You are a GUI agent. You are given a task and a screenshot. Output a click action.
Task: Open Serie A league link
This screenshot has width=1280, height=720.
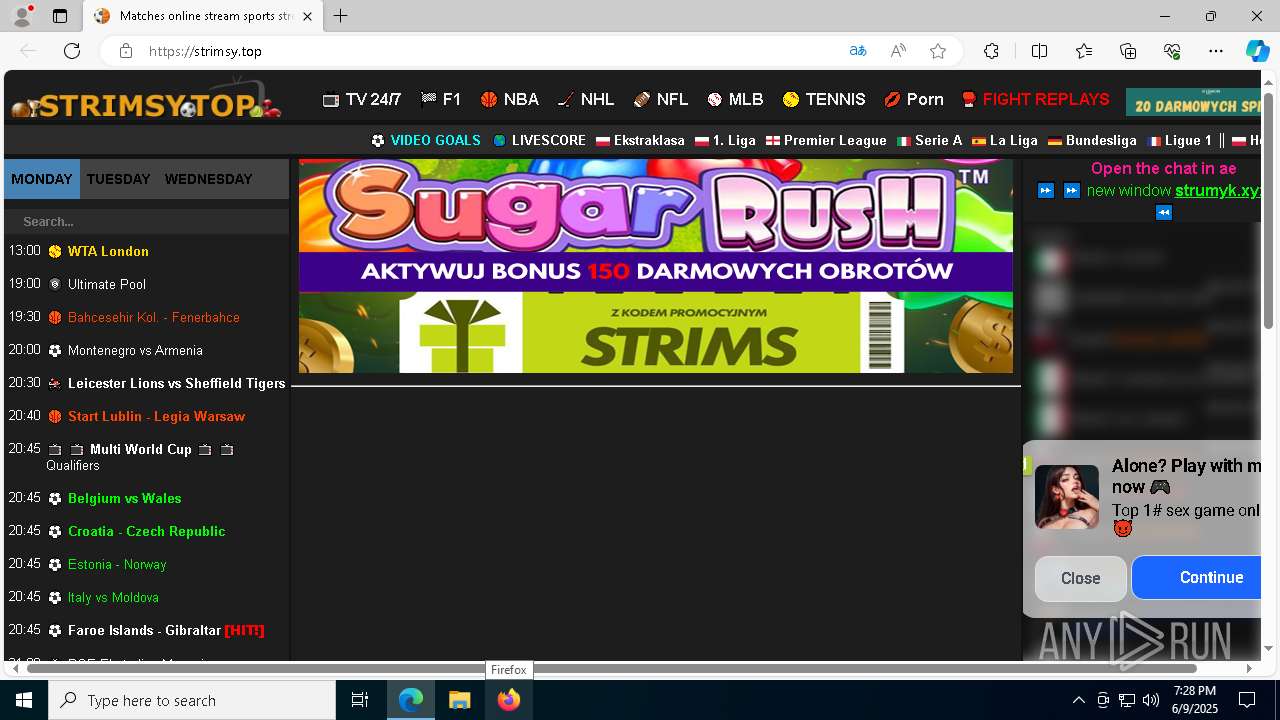click(929, 140)
